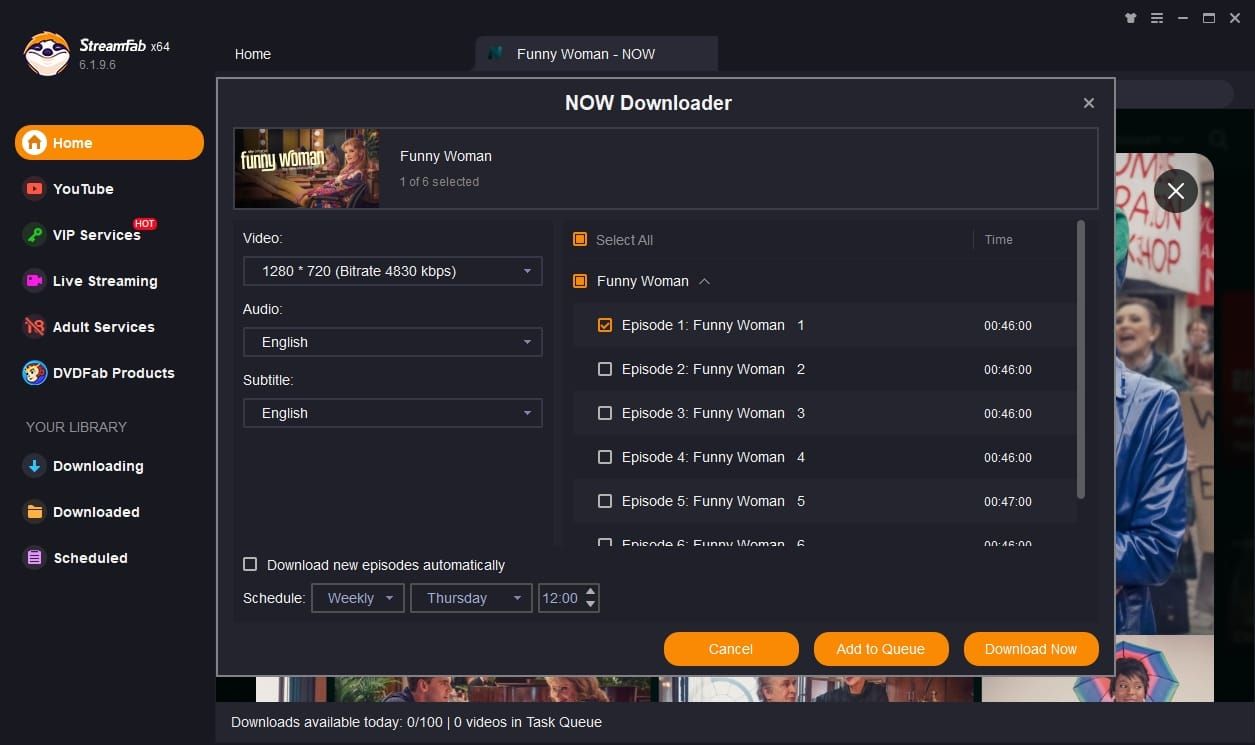The width and height of the screenshot is (1255, 745).
Task: Increase schedule time with up arrow
Action: coord(591,592)
